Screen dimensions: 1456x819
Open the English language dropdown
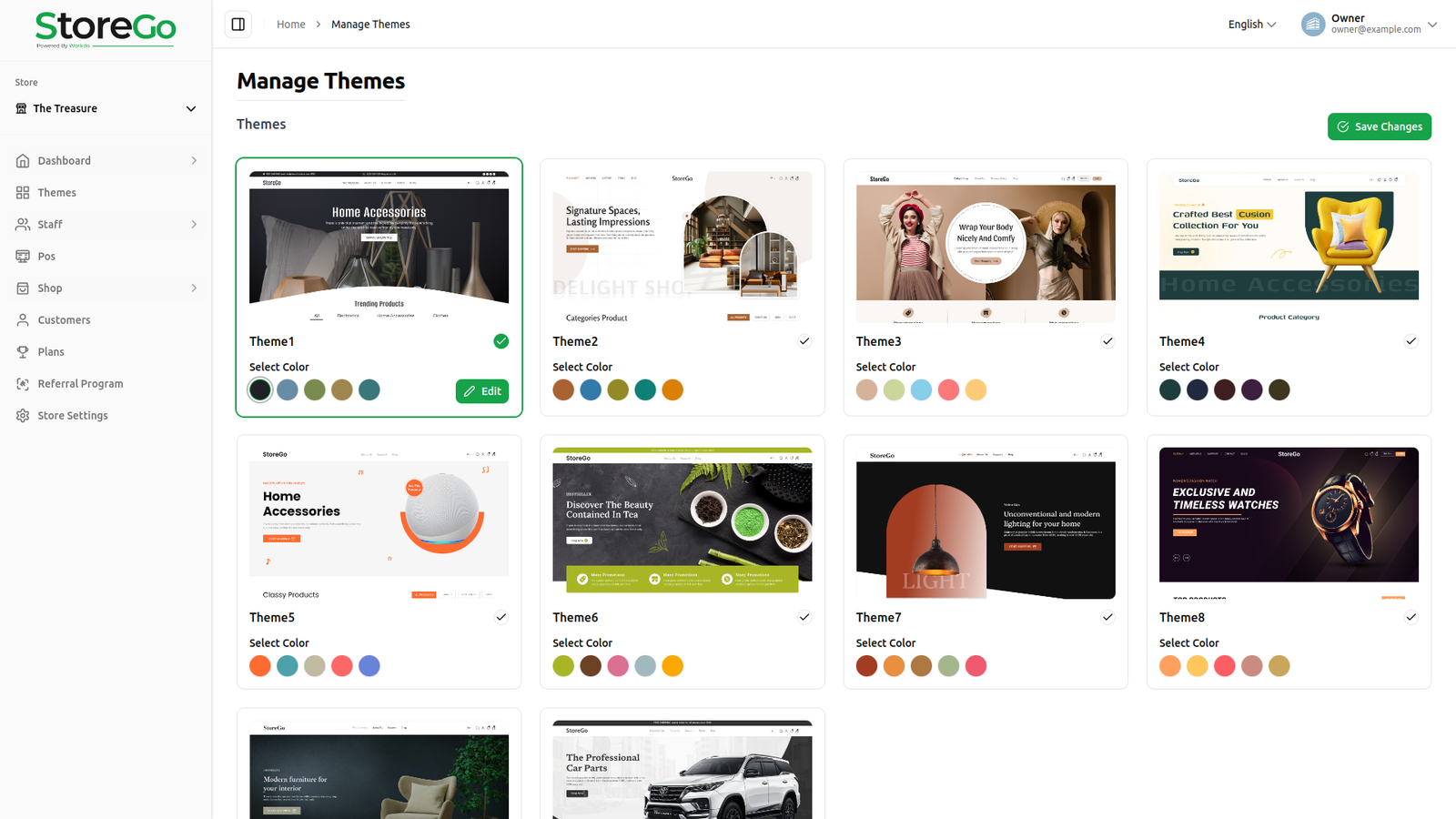point(1251,25)
